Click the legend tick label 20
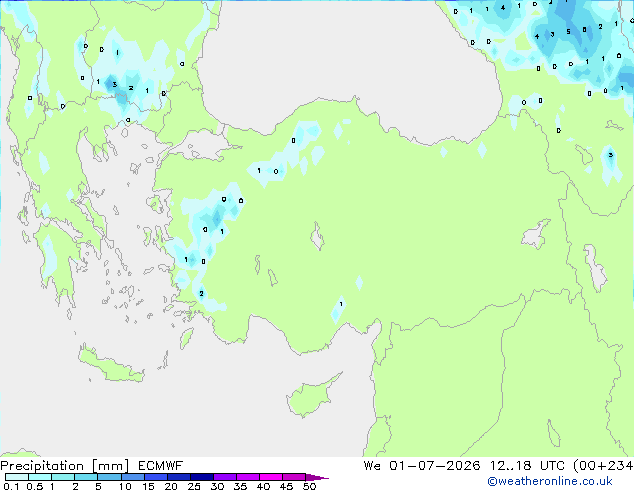634x490 pixels. pyautogui.click(x=171, y=486)
